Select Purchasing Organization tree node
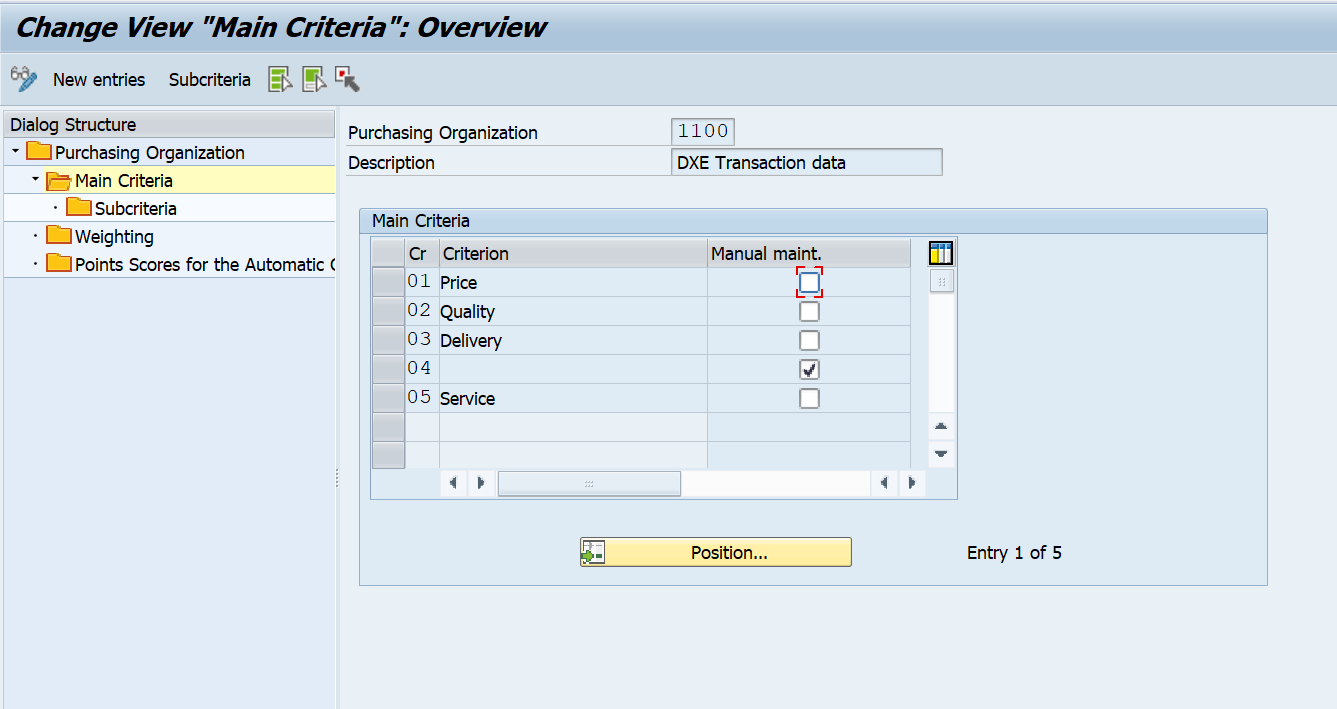Image resolution: width=1337 pixels, height=709 pixels. click(150, 153)
